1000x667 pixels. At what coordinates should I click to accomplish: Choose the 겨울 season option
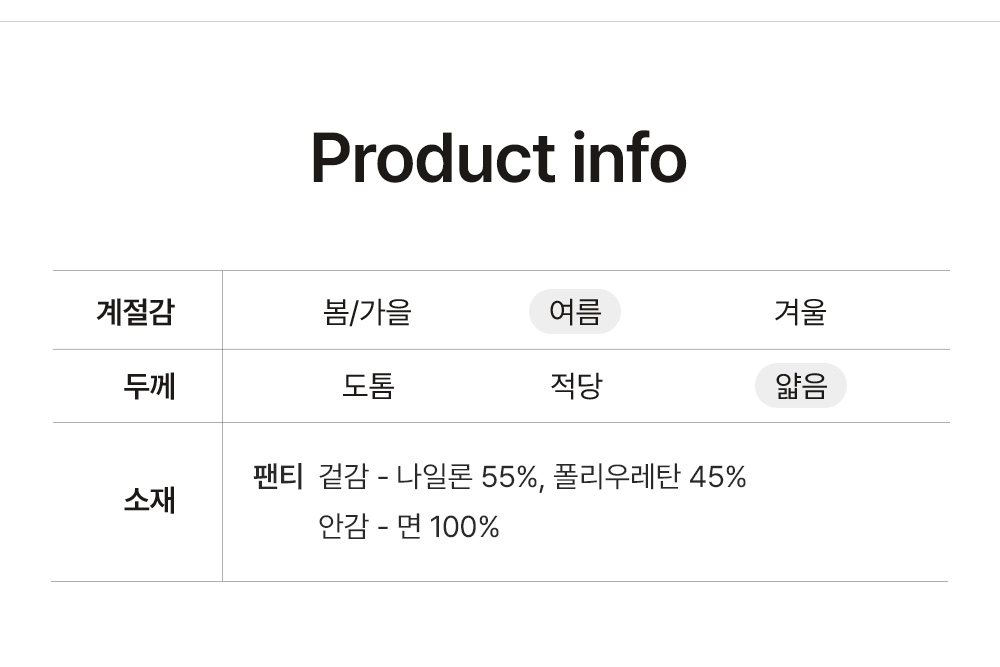click(800, 312)
